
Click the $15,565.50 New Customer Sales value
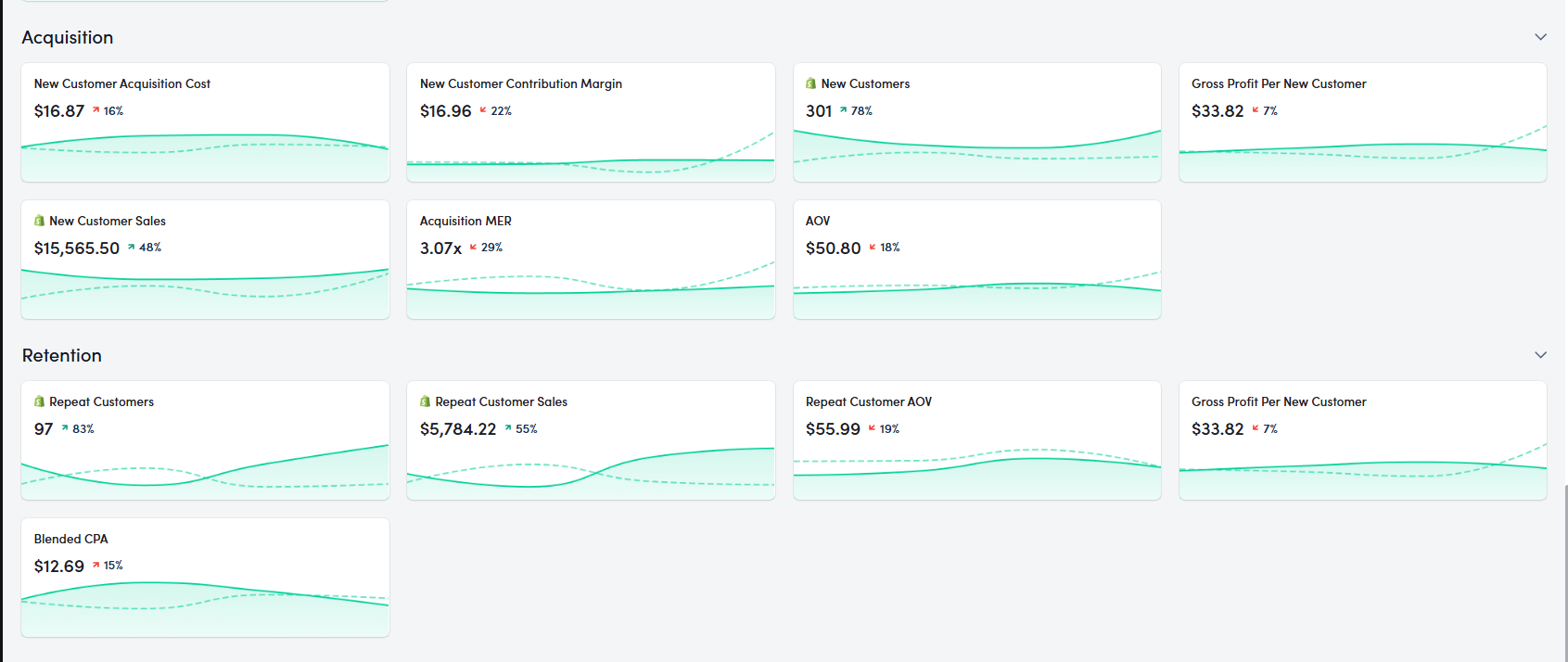point(77,248)
